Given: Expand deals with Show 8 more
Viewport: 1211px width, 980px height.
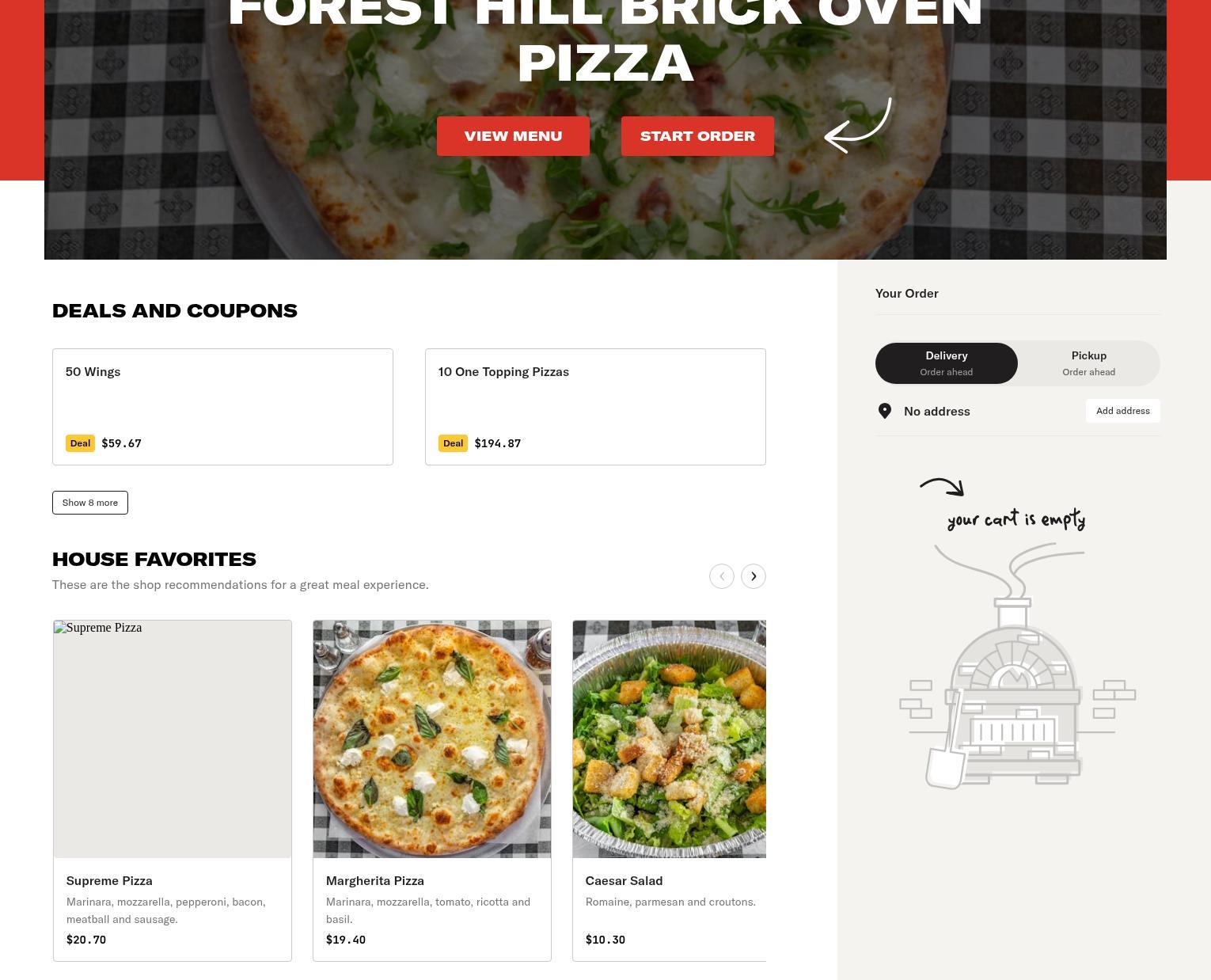Looking at the screenshot, I should [90, 503].
